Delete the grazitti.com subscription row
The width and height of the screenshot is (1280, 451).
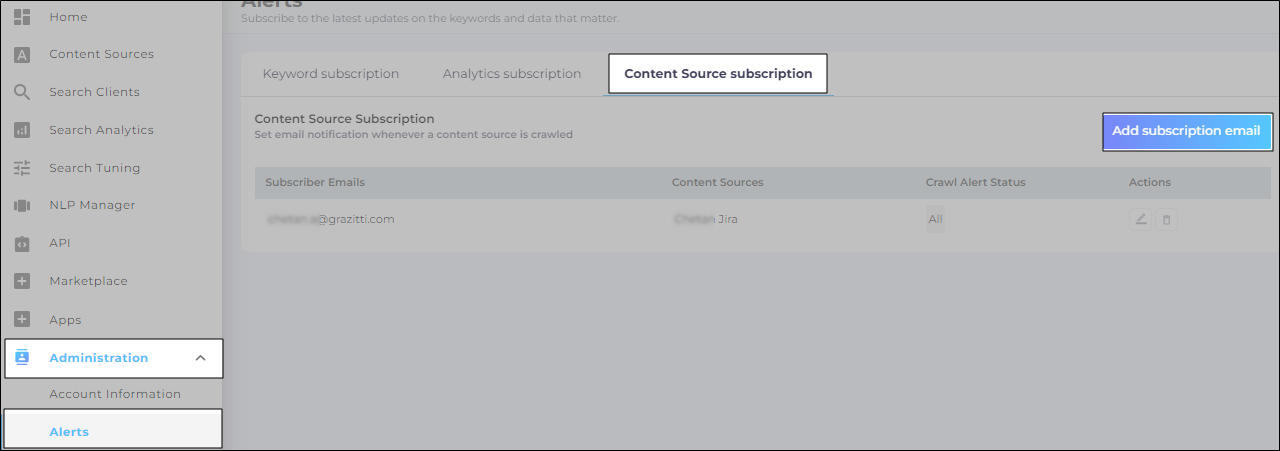pos(1166,220)
